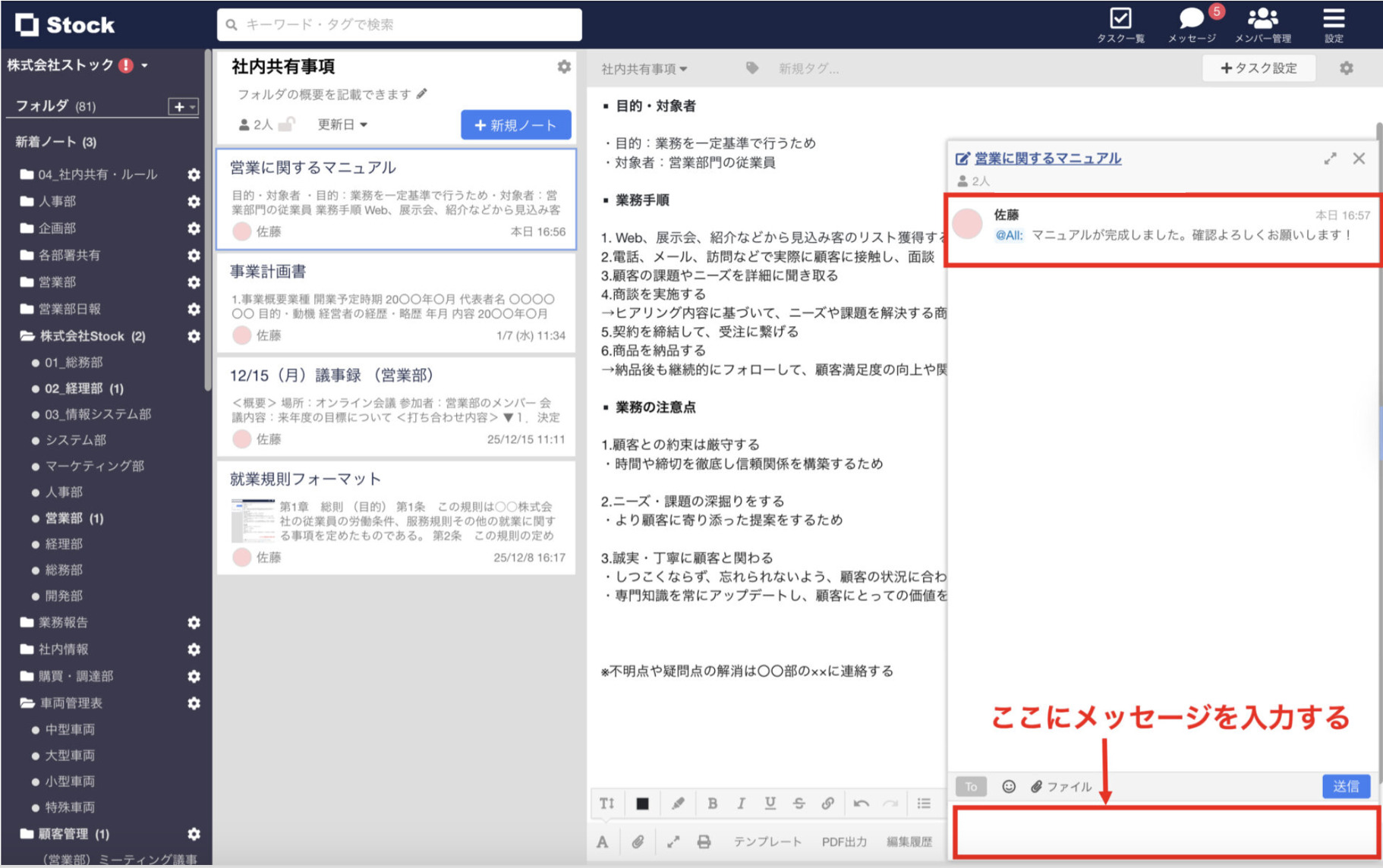Create a note with 新規ノート button
Image resolution: width=1383 pixels, height=868 pixels.
[516, 125]
